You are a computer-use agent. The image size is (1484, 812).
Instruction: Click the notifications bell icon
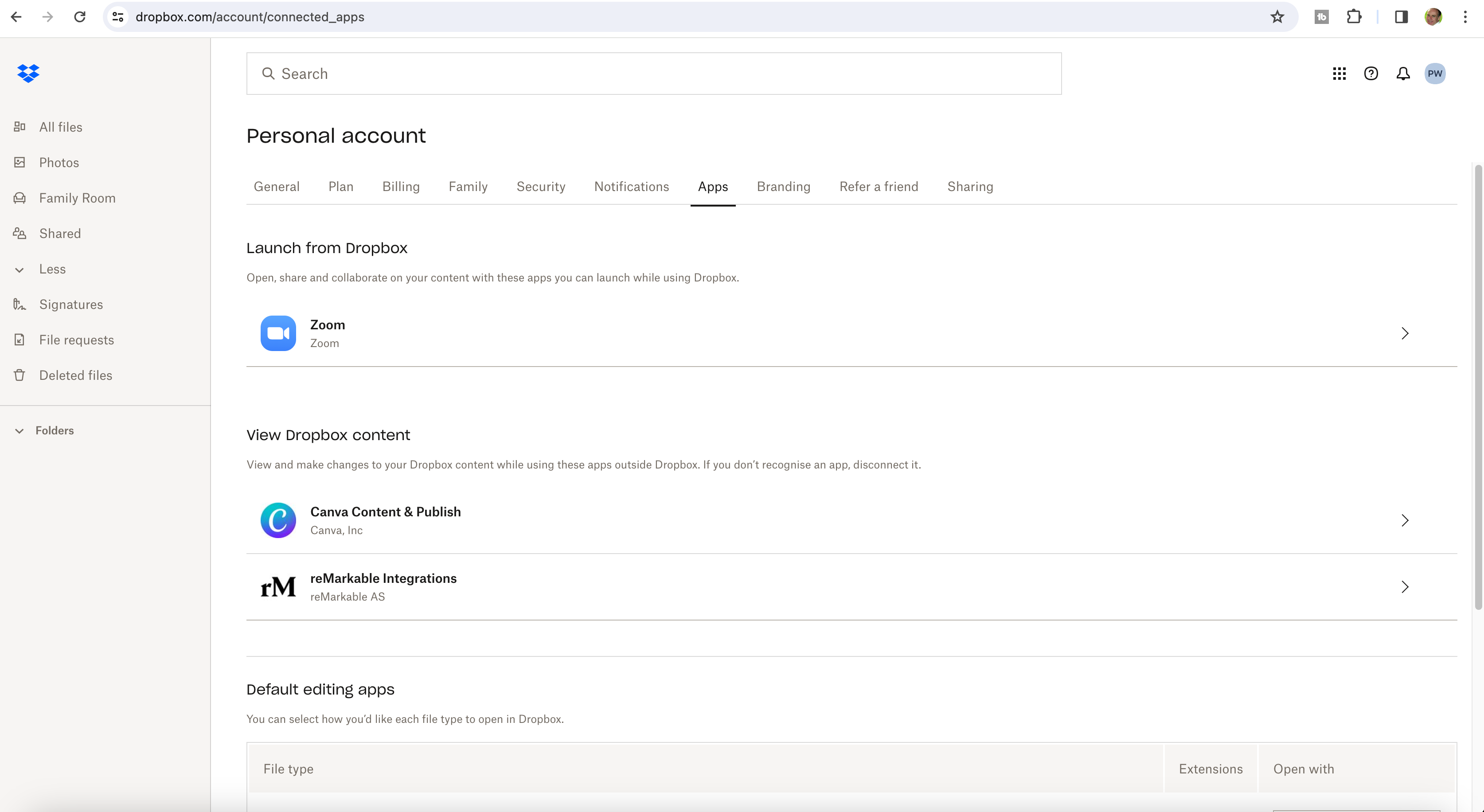tap(1404, 73)
